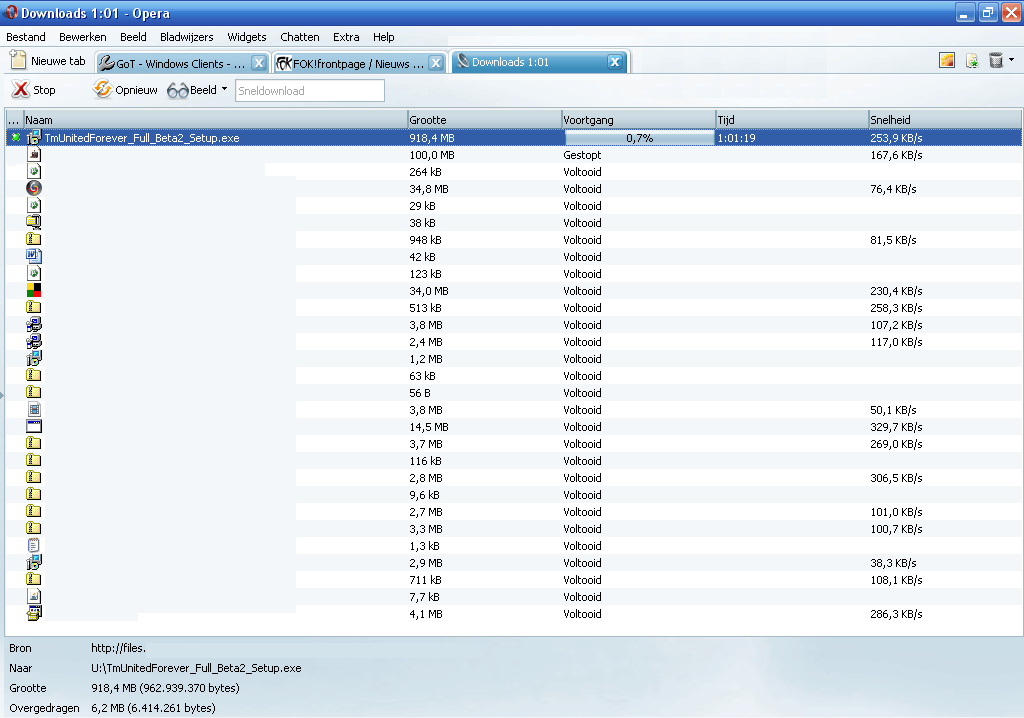Open the Bewerken menu
This screenshot has height=718, width=1024.
tap(82, 37)
